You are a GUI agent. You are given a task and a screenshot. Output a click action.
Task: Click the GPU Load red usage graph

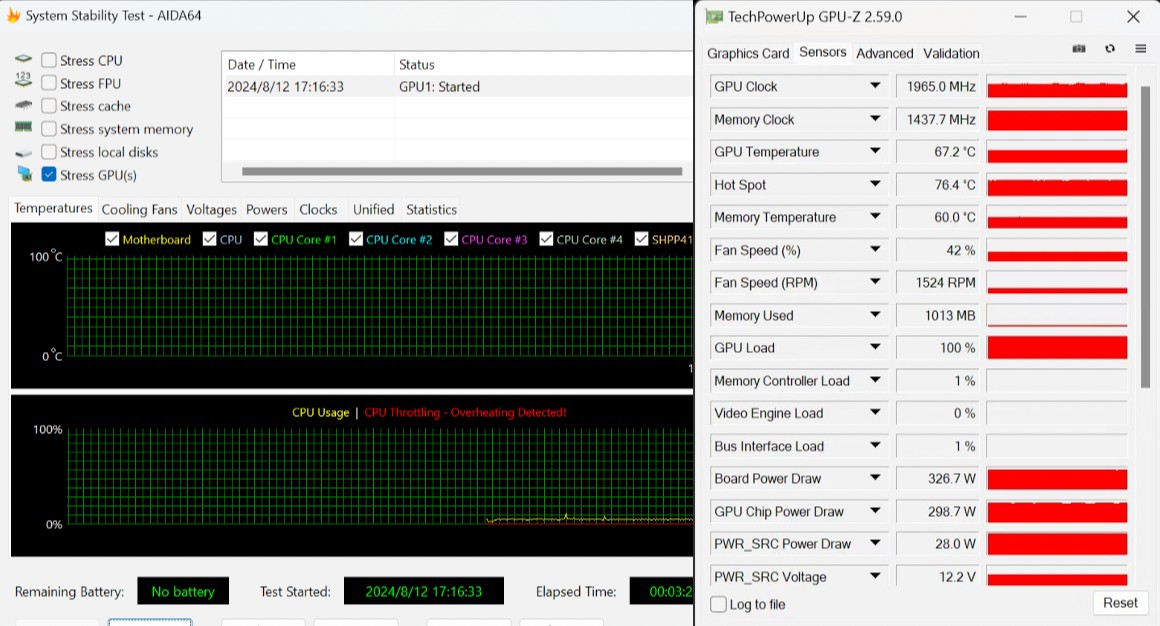coord(1057,347)
